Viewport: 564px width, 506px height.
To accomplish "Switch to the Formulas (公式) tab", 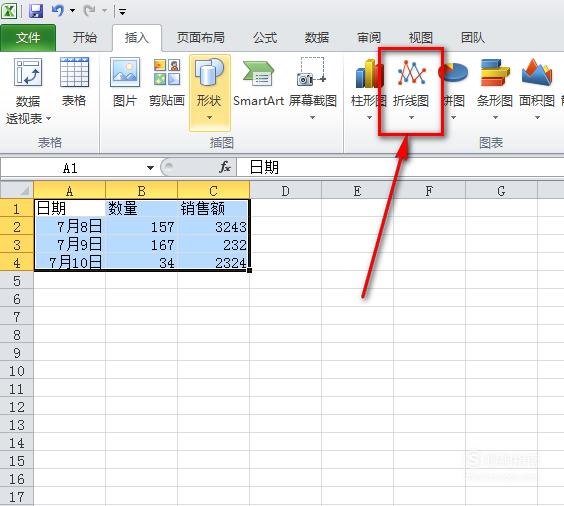I will click(265, 38).
